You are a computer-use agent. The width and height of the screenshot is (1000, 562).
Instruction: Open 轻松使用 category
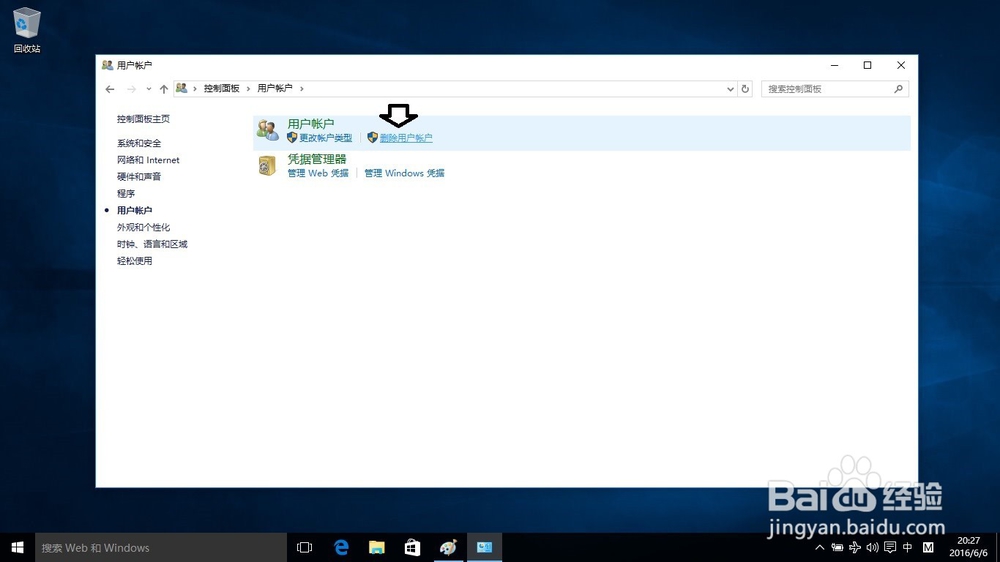click(x=134, y=261)
